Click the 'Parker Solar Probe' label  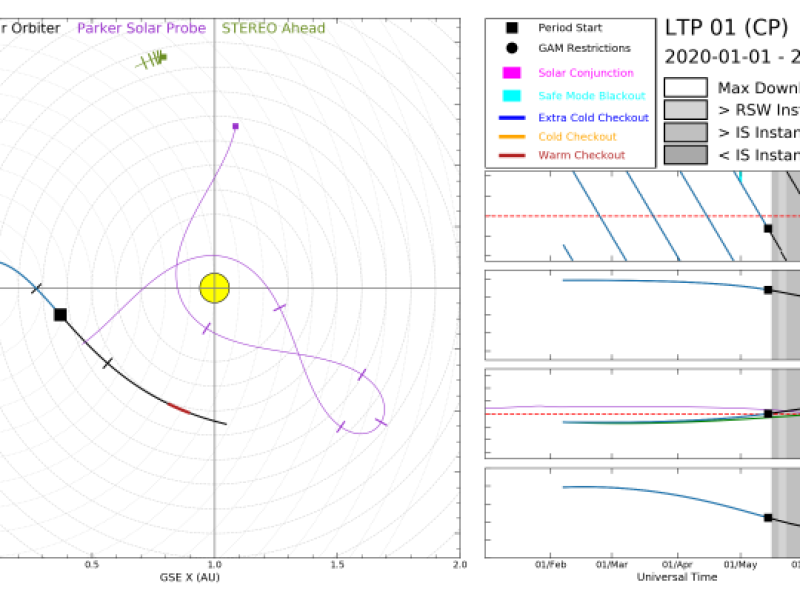pyautogui.click(x=141, y=28)
